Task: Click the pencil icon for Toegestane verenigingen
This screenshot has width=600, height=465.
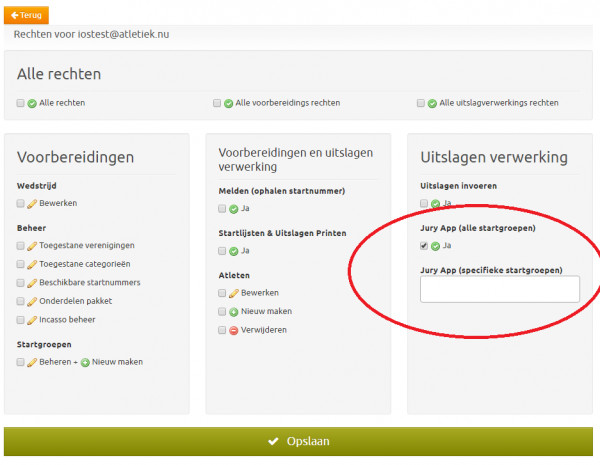Action: [x=32, y=245]
